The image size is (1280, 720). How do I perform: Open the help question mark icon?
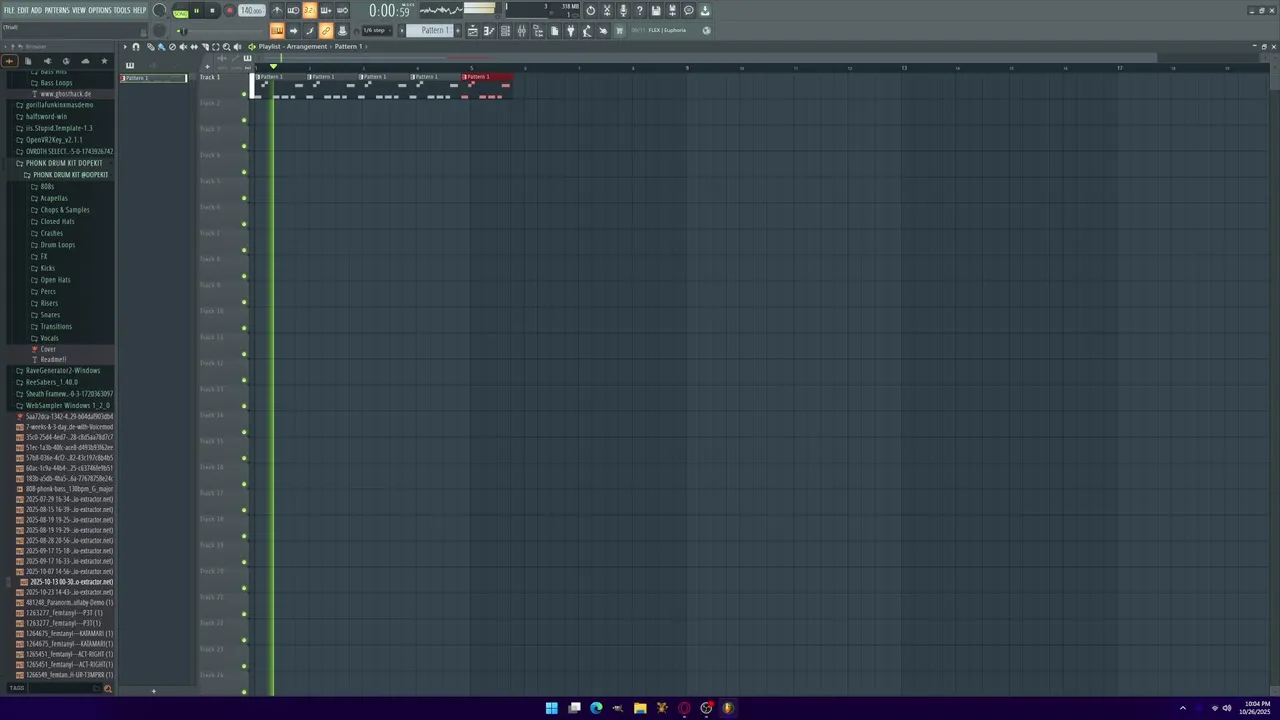pyautogui.click(x=640, y=10)
